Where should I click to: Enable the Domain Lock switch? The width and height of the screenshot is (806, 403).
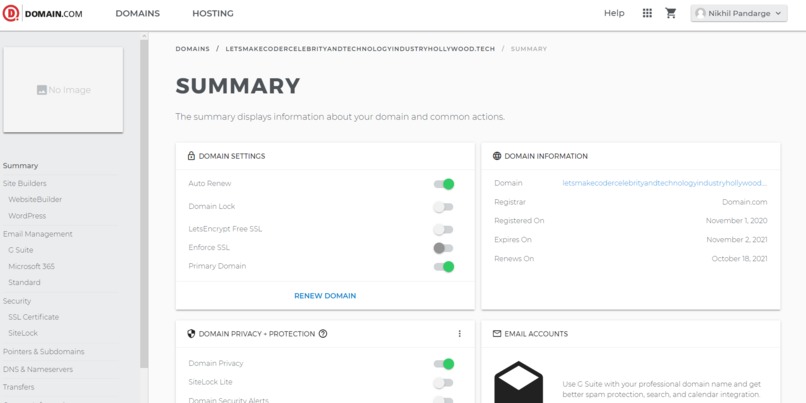[444, 207]
